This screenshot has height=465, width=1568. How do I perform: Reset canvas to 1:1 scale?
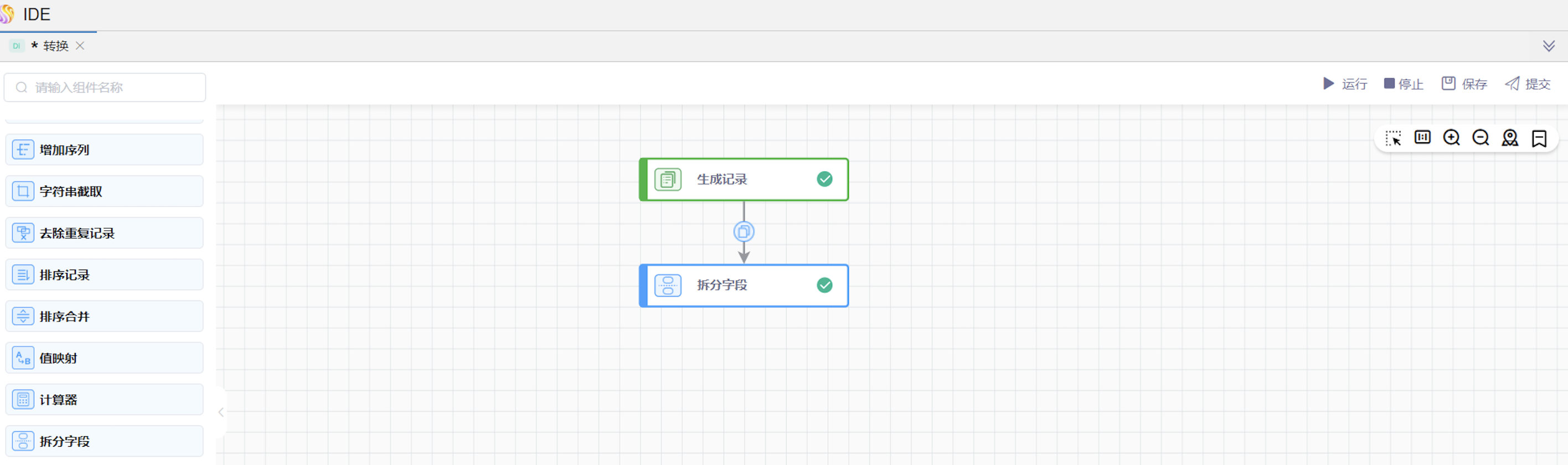click(1422, 137)
